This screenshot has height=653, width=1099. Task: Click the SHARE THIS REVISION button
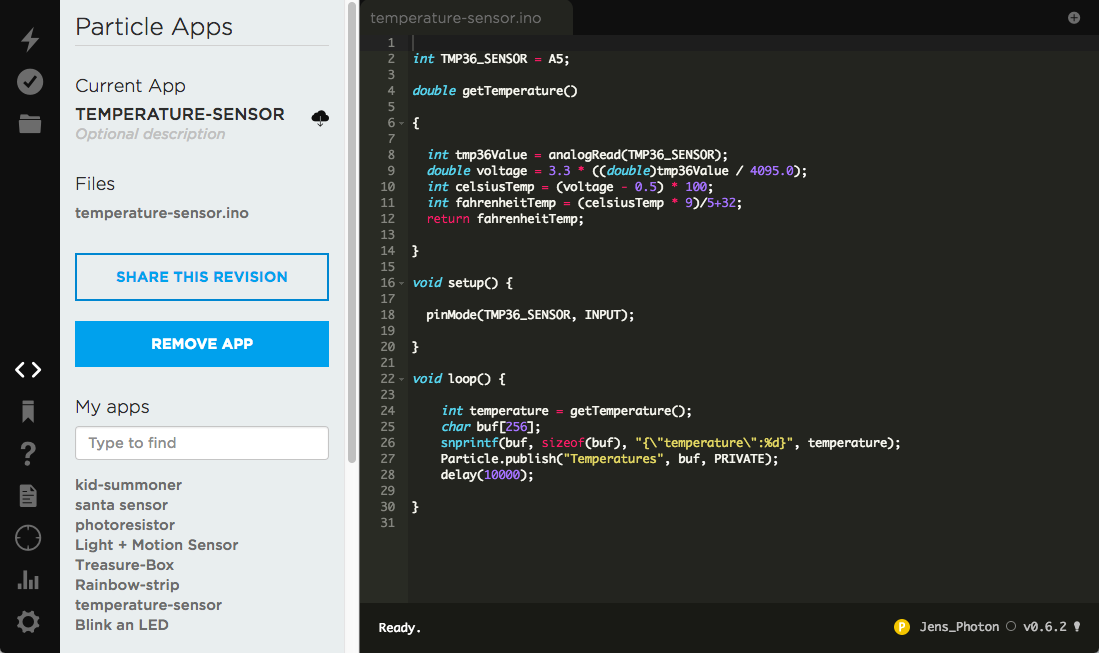[202, 277]
